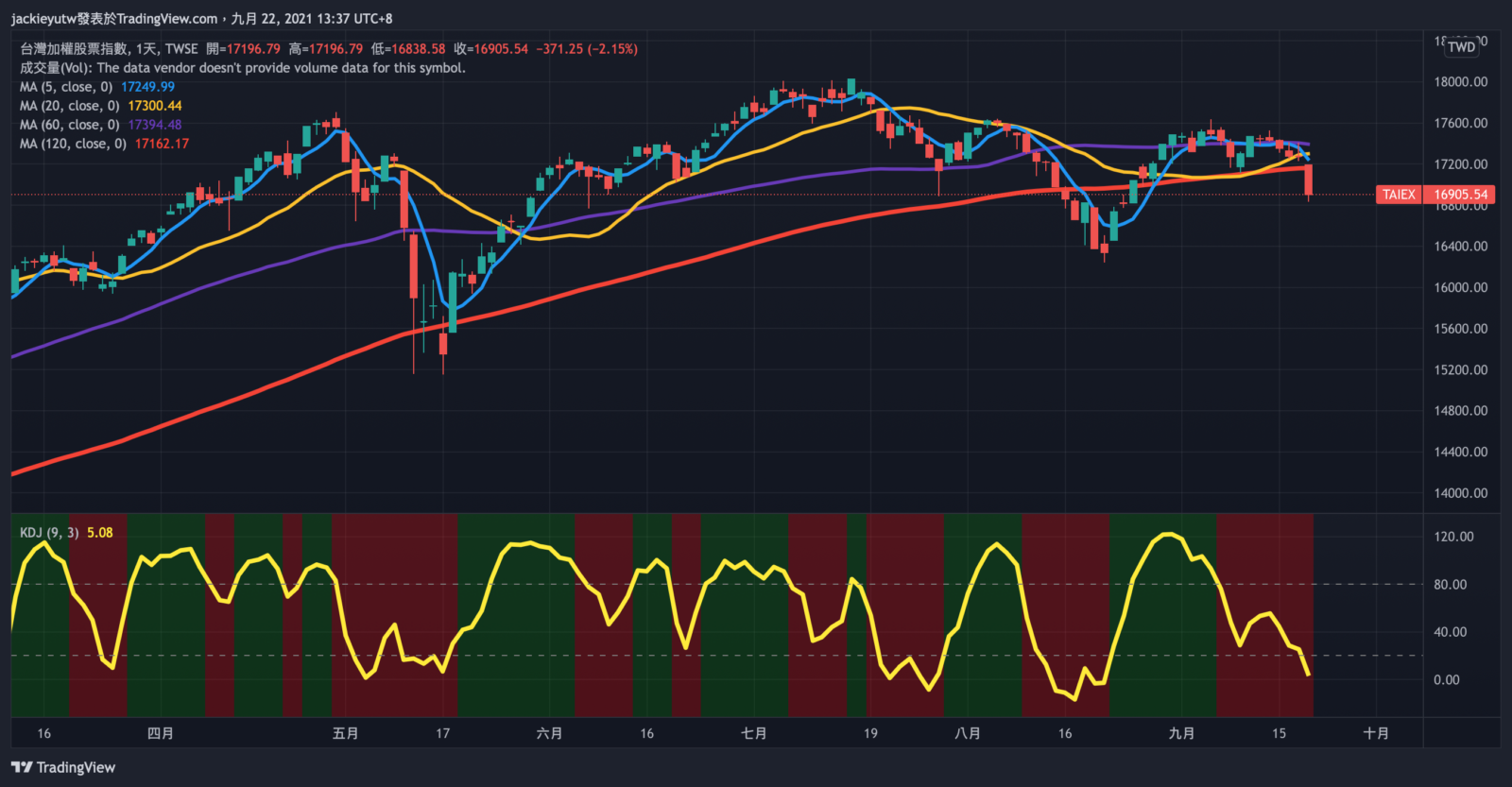Viewport: 1512px width, 787px height.
Task: Click the 九月 label on time axis
Action: point(1181,733)
